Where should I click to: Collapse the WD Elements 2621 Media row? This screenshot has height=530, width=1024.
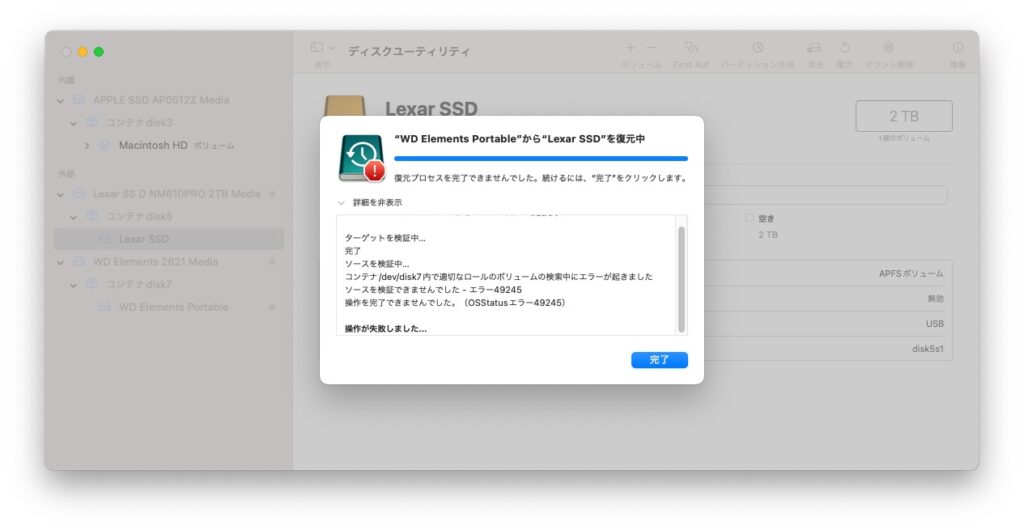pos(61,262)
